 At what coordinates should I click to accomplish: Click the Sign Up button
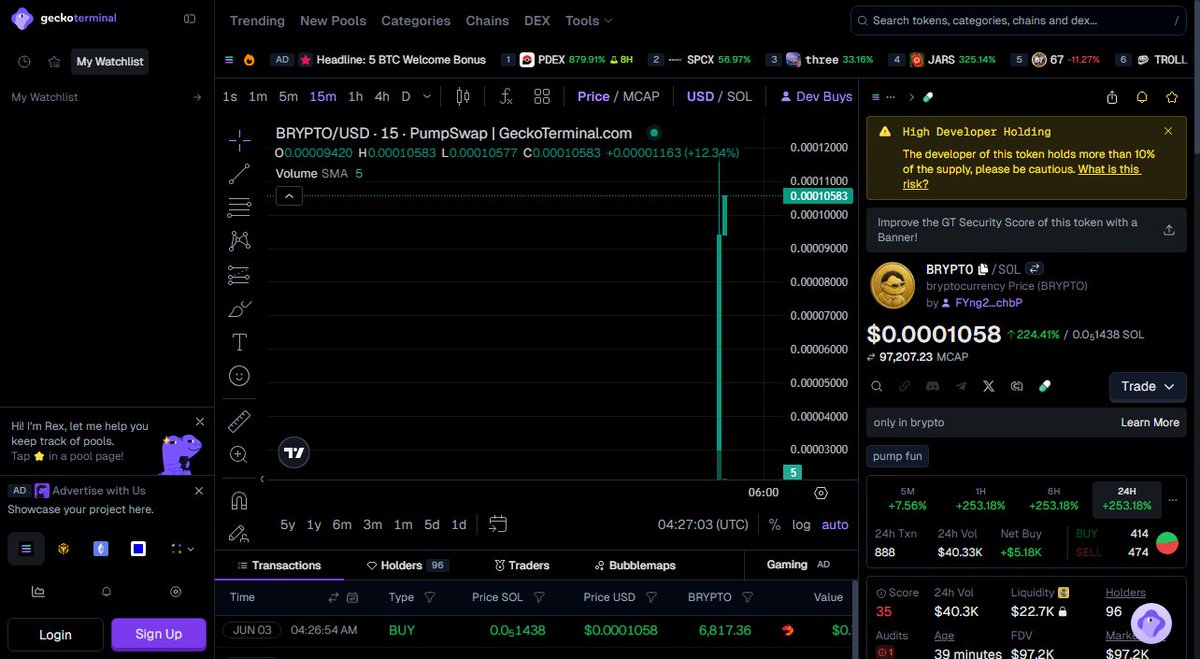[x=159, y=634]
